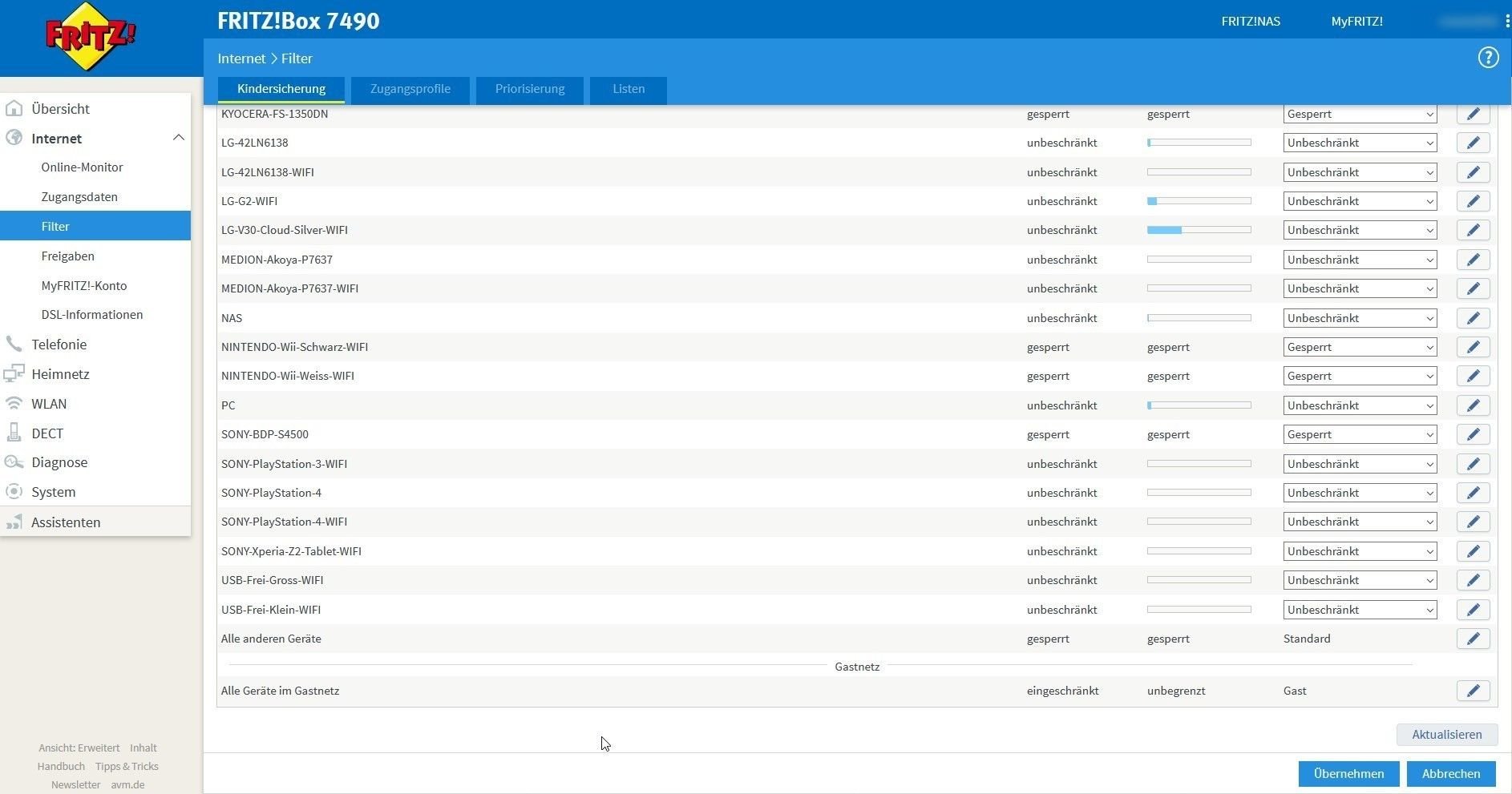
Task: Edit NINTENDO-Wii-Schwarz-WIFI pencil icon
Action: click(1473, 347)
